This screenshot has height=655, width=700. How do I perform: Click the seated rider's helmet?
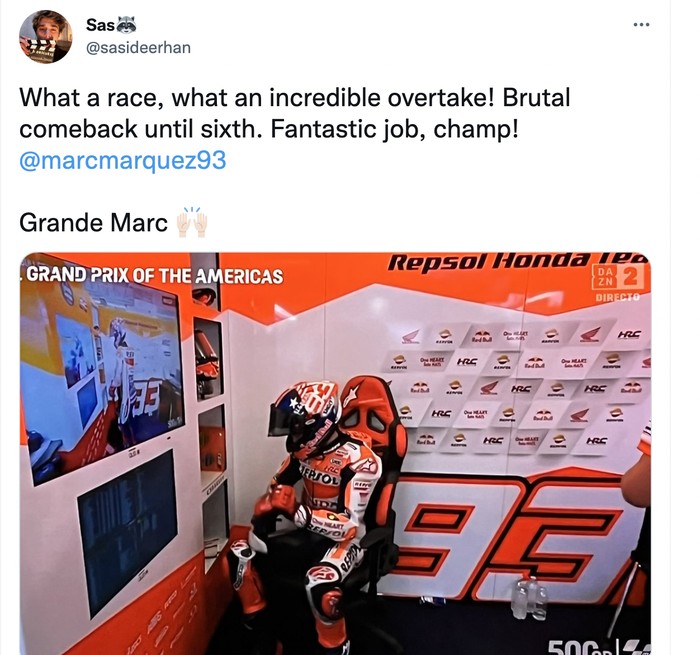point(305,415)
